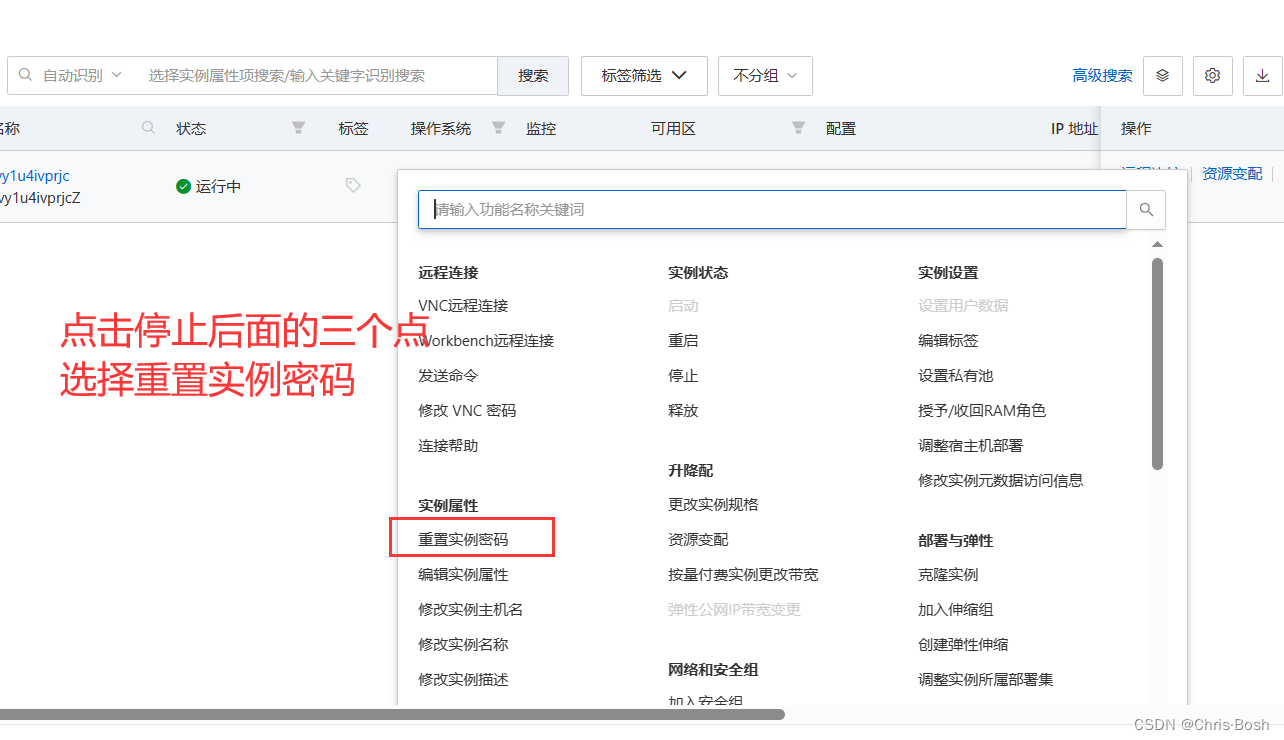This screenshot has width=1284, height=740.
Task: Click the 搜索 button
Action: 533,76
